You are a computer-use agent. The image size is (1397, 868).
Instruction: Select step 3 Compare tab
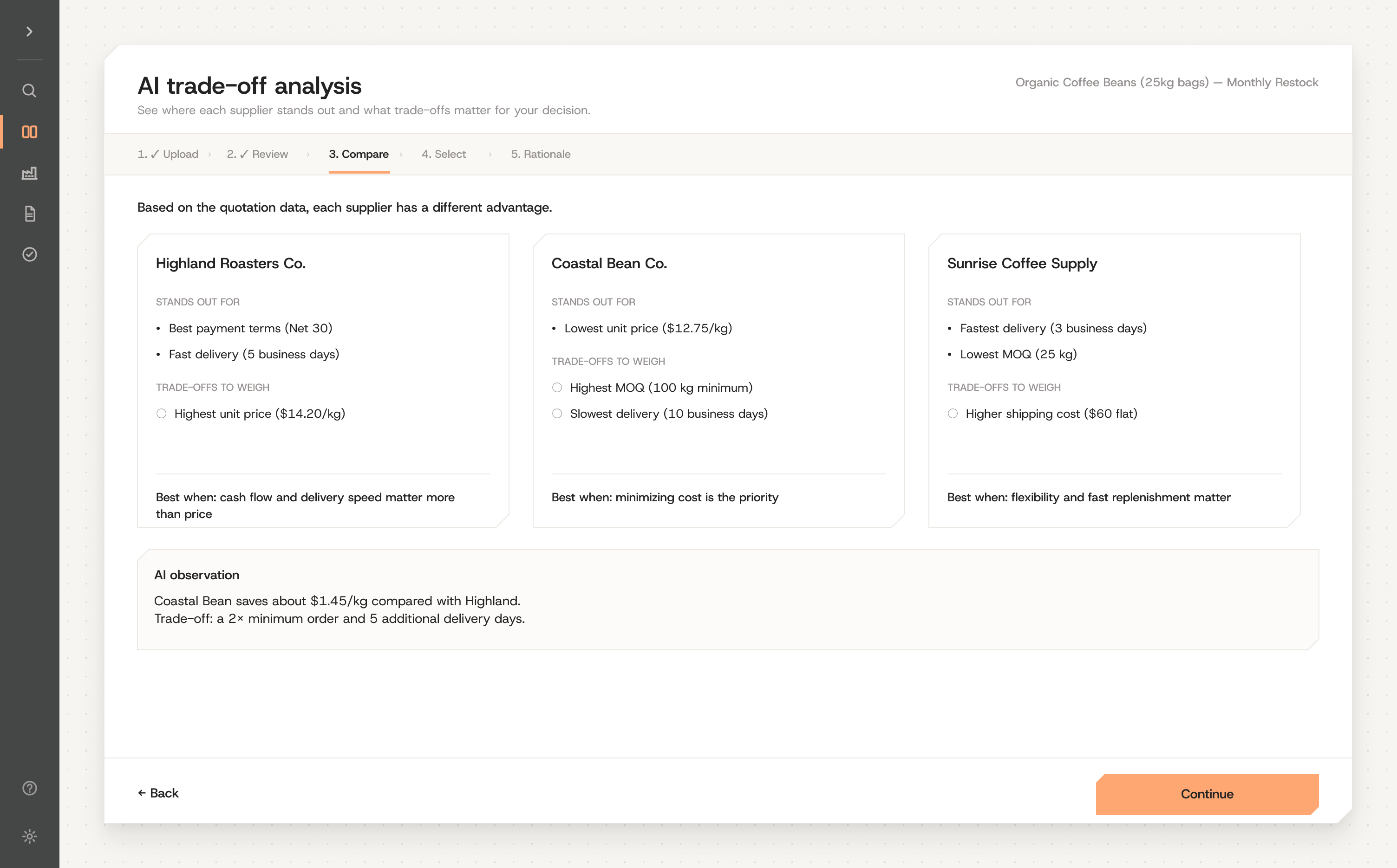359,154
